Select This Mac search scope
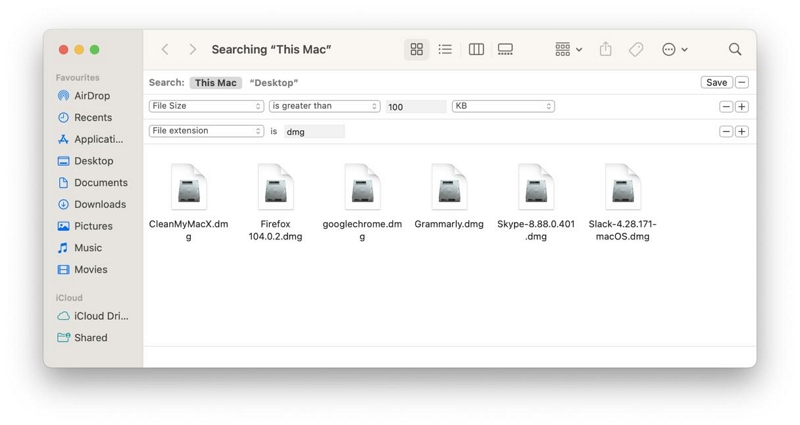Image resolution: width=800 pixels, height=425 pixels. [215, 83]
